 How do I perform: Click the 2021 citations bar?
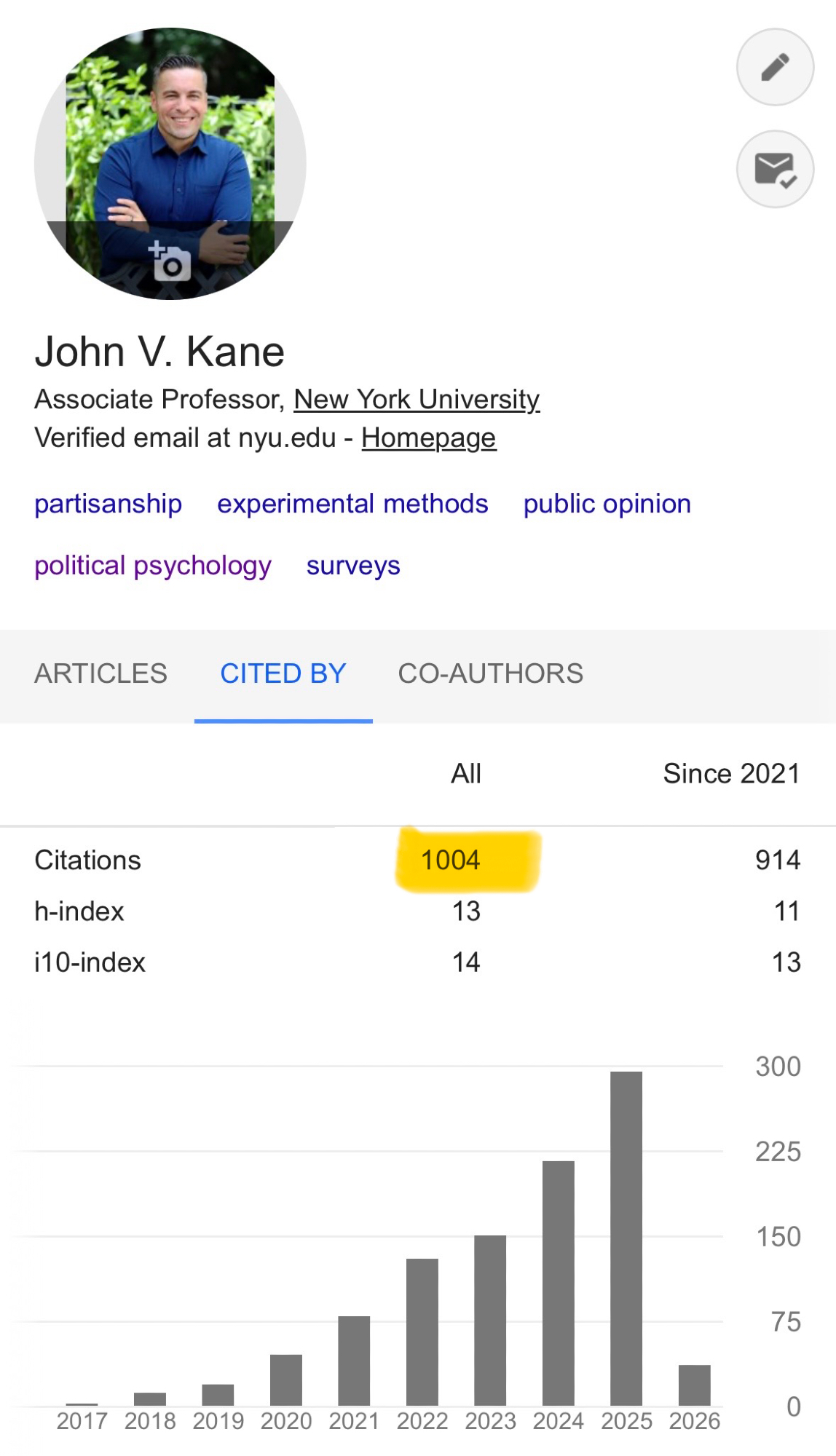(x=354, y=1360)
